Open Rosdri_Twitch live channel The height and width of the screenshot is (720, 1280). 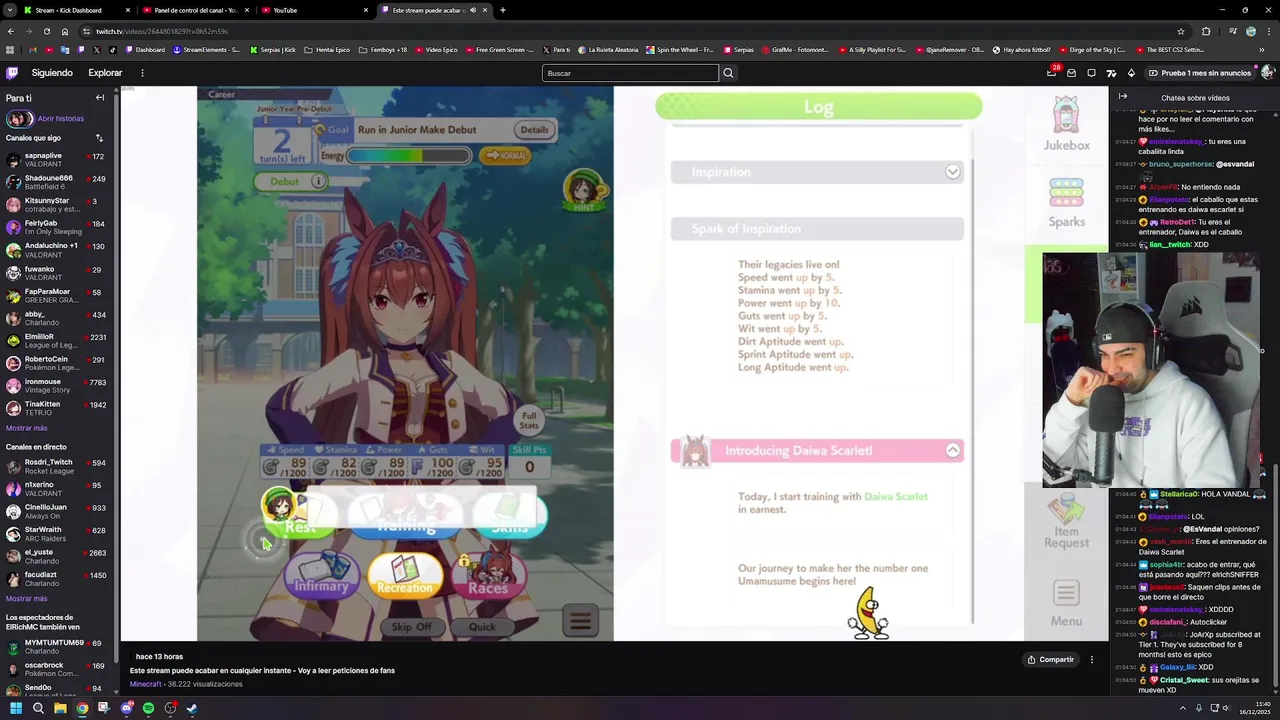click(56, 467)
